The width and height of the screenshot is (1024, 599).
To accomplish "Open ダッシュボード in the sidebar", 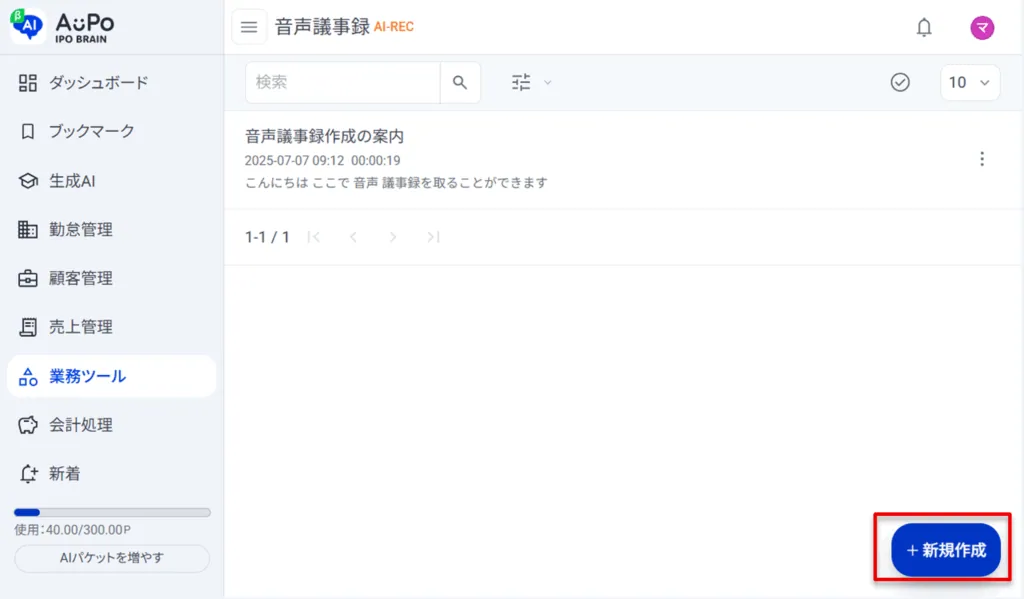I will pyautogui.click(x=111, y=83).
